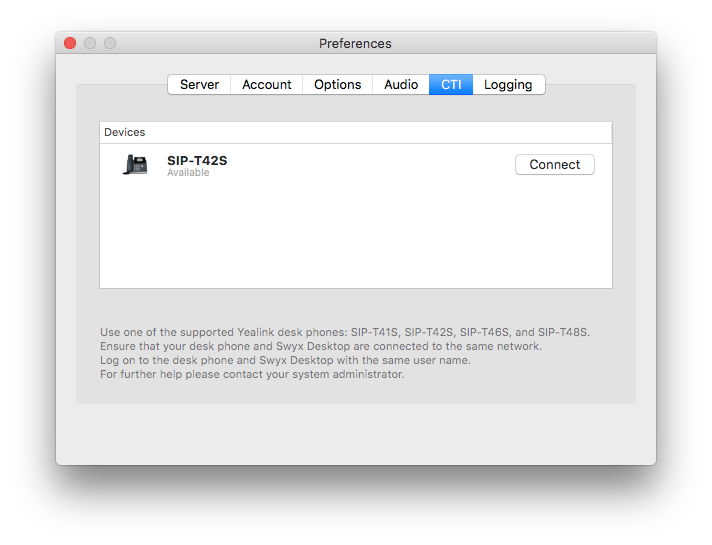This screenshot has height=545, width=712.
Task: Click the same network instruction line
Action: point(320,347)
